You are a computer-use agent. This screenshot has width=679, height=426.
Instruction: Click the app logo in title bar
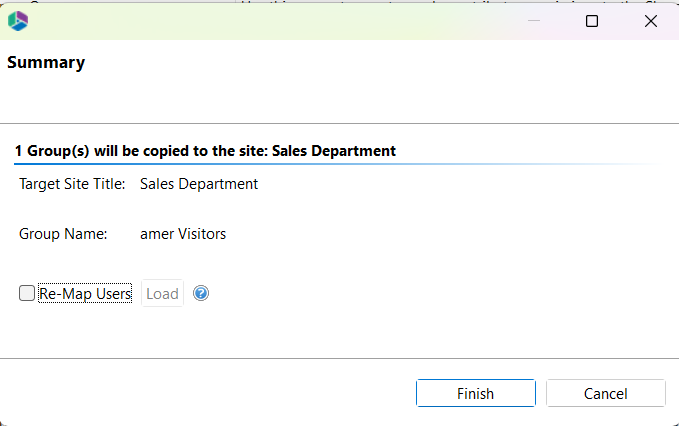[x=17, y=20]
